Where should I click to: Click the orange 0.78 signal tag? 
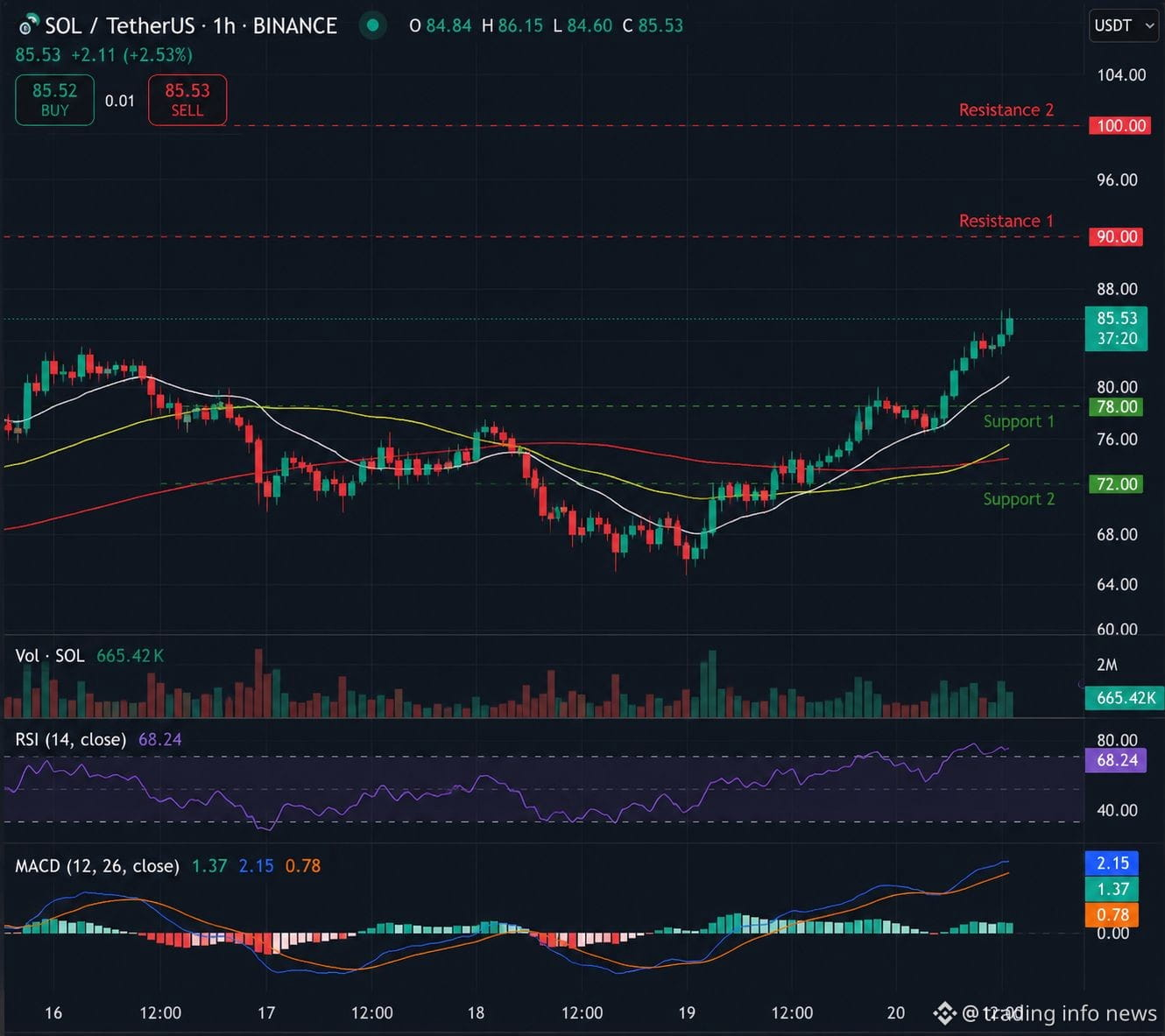(1112, 914)
